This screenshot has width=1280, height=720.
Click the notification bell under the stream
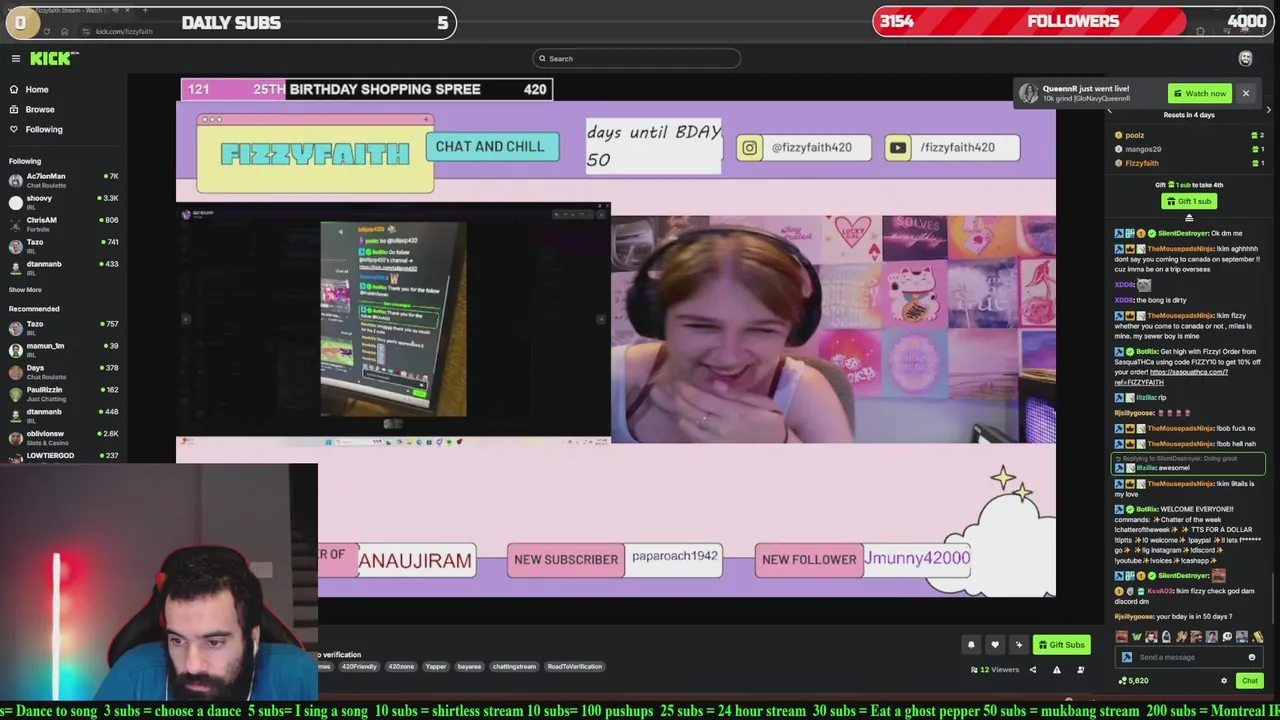click(970, 645)
